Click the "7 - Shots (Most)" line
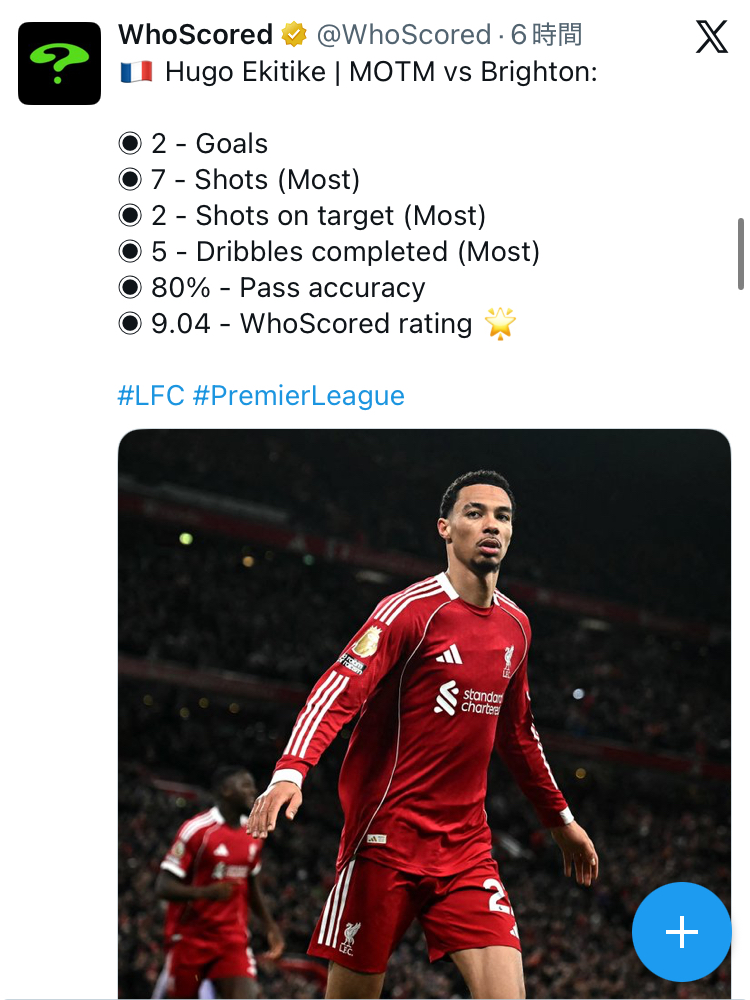 pyautogui.click(x=255, y=180)
